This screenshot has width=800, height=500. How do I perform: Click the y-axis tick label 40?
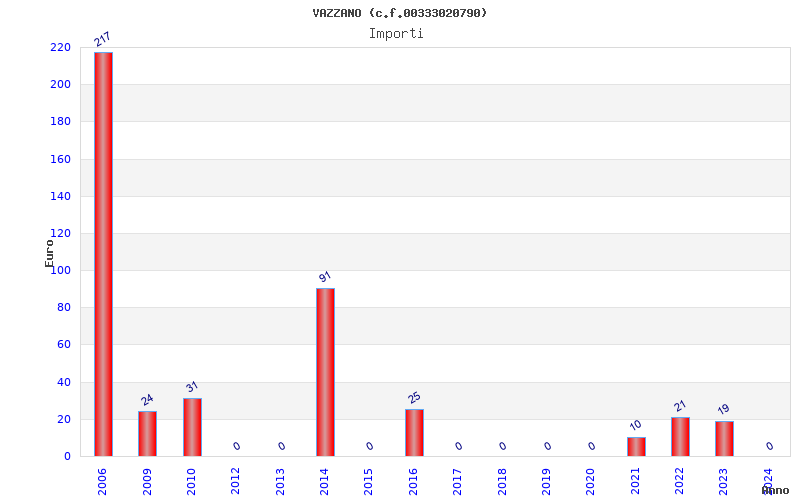click(64, 382)
